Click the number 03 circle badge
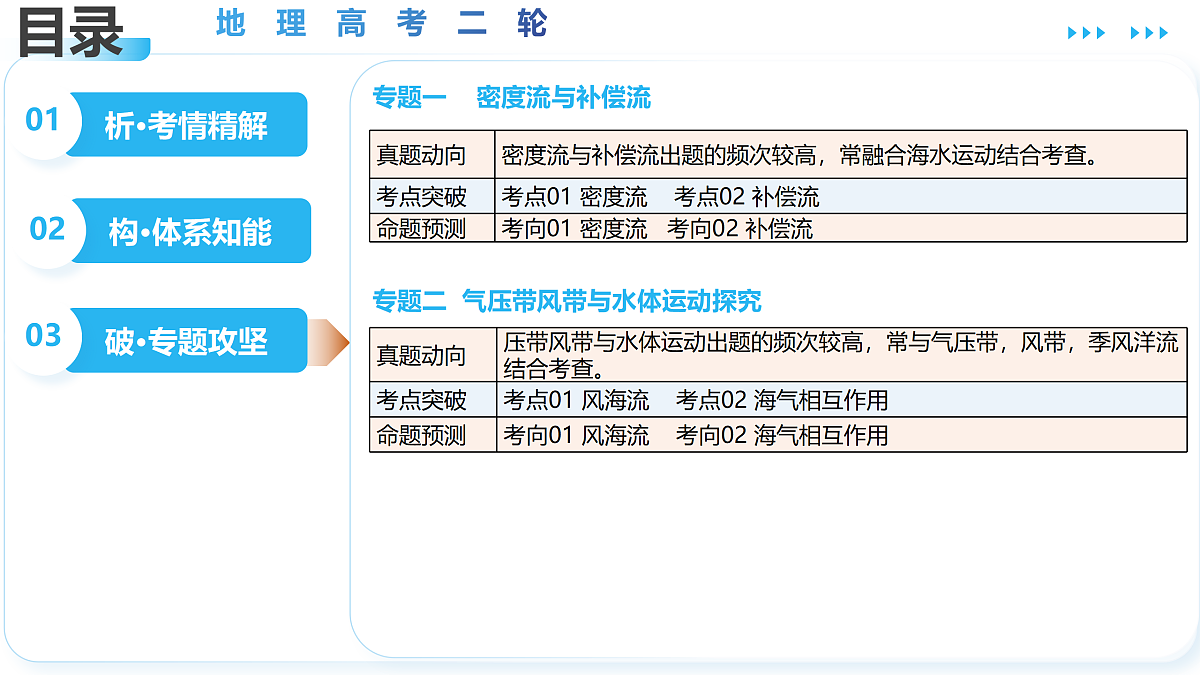Viewport: 1200px width, 675px height. coord(43,336)
